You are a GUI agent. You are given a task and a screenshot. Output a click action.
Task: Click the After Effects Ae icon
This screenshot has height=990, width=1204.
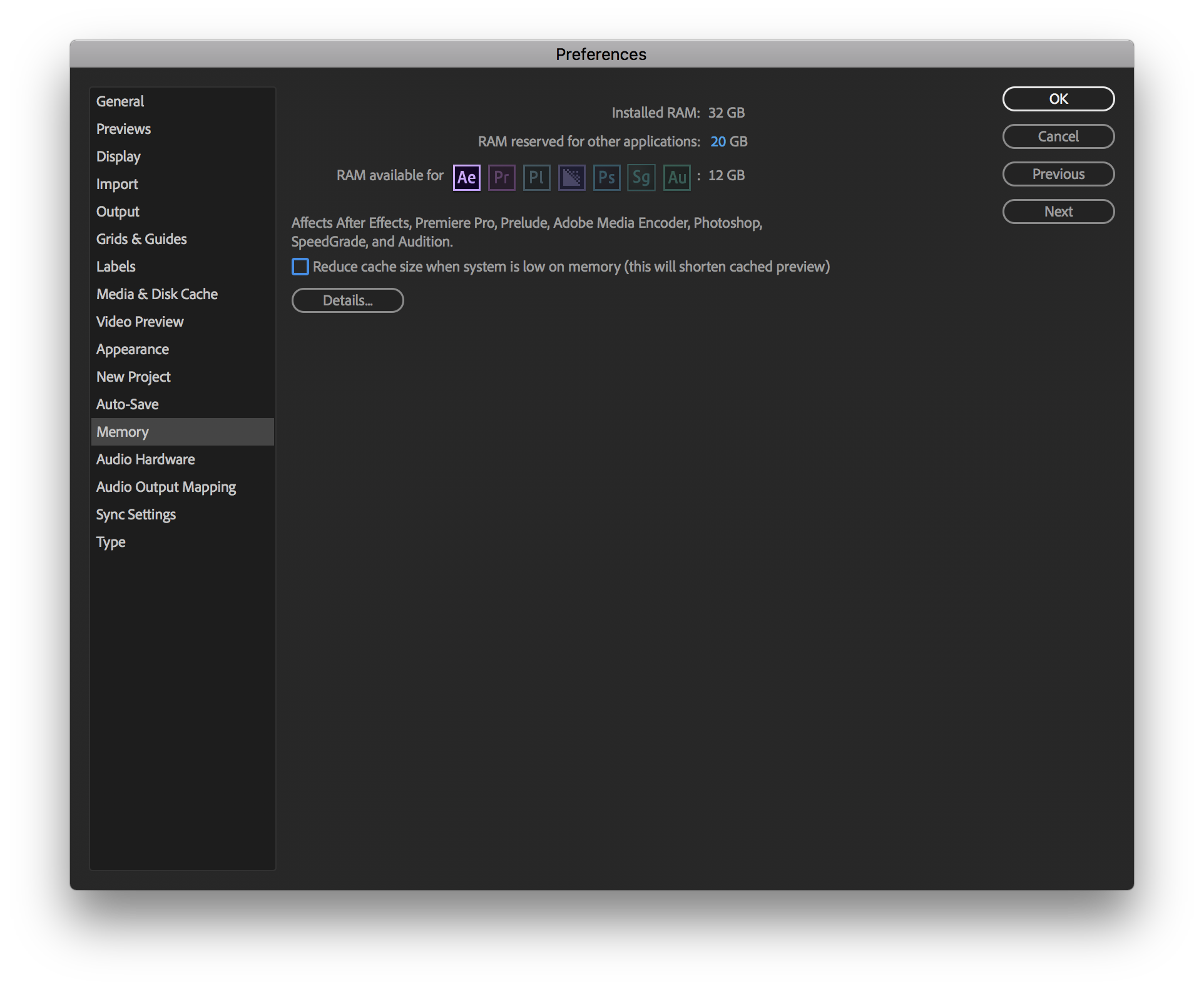[x=466, y=178]
